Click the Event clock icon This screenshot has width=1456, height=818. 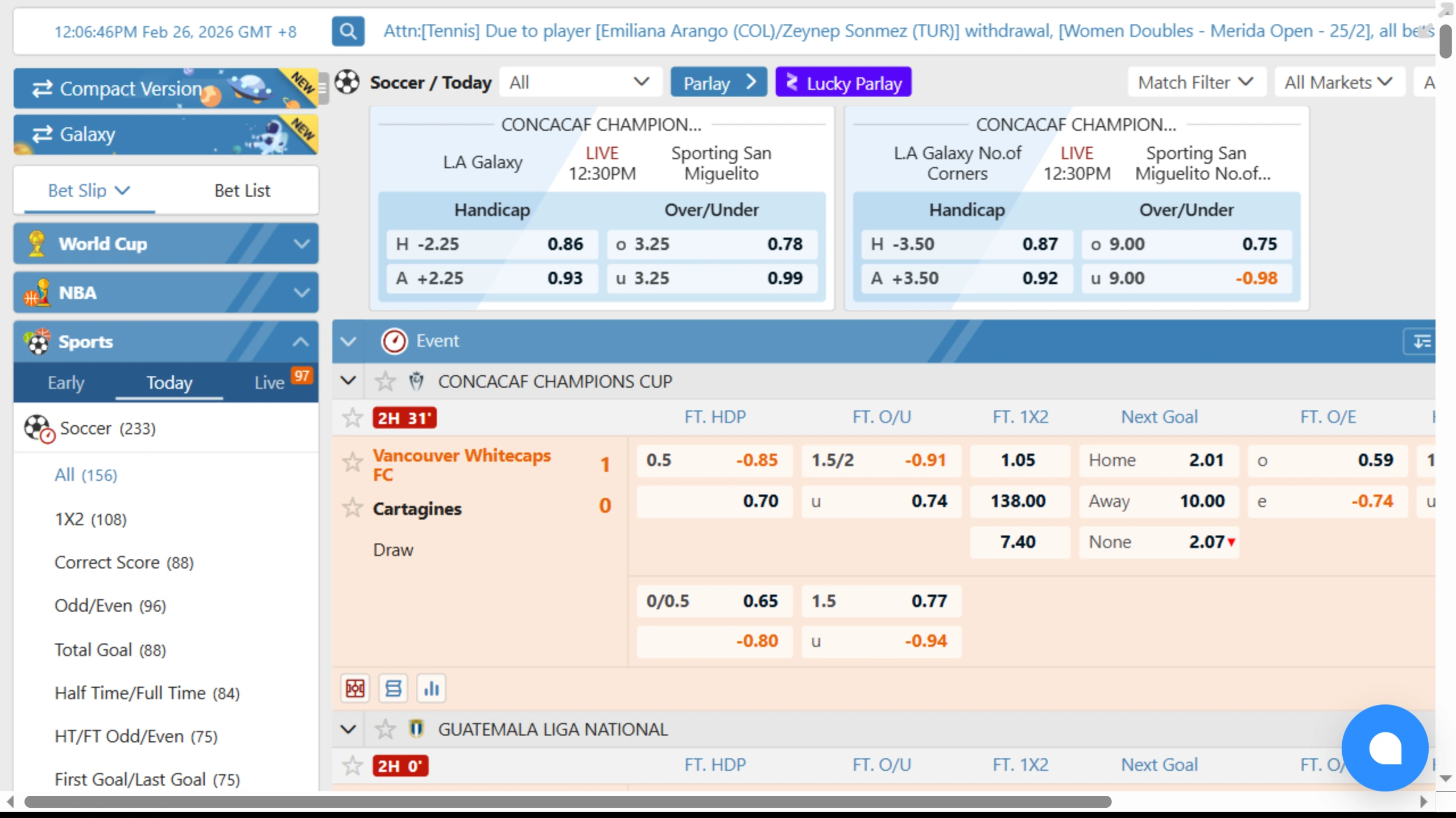pos(394,341)
